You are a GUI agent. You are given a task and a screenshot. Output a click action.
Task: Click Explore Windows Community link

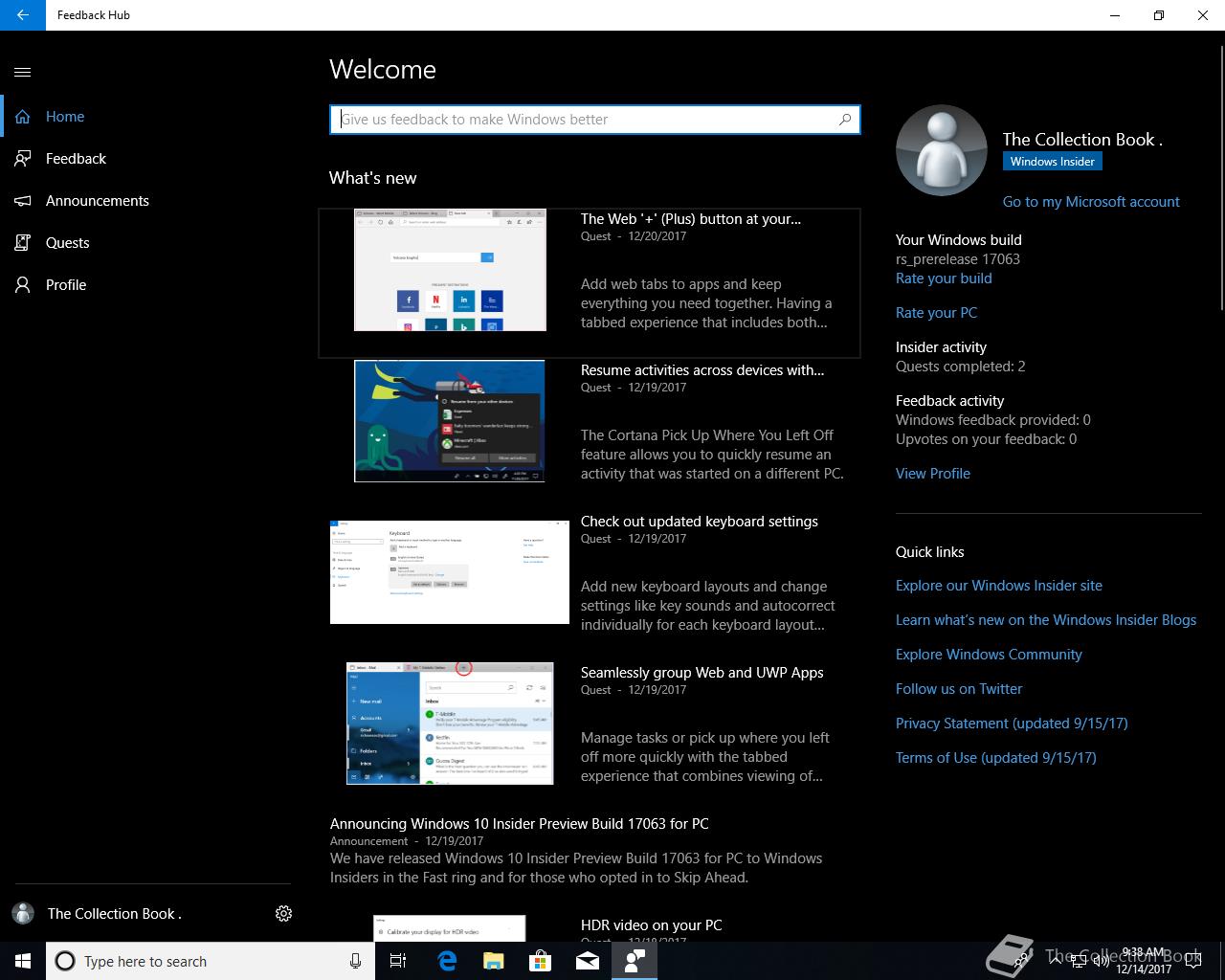click(x=989, y=655)
